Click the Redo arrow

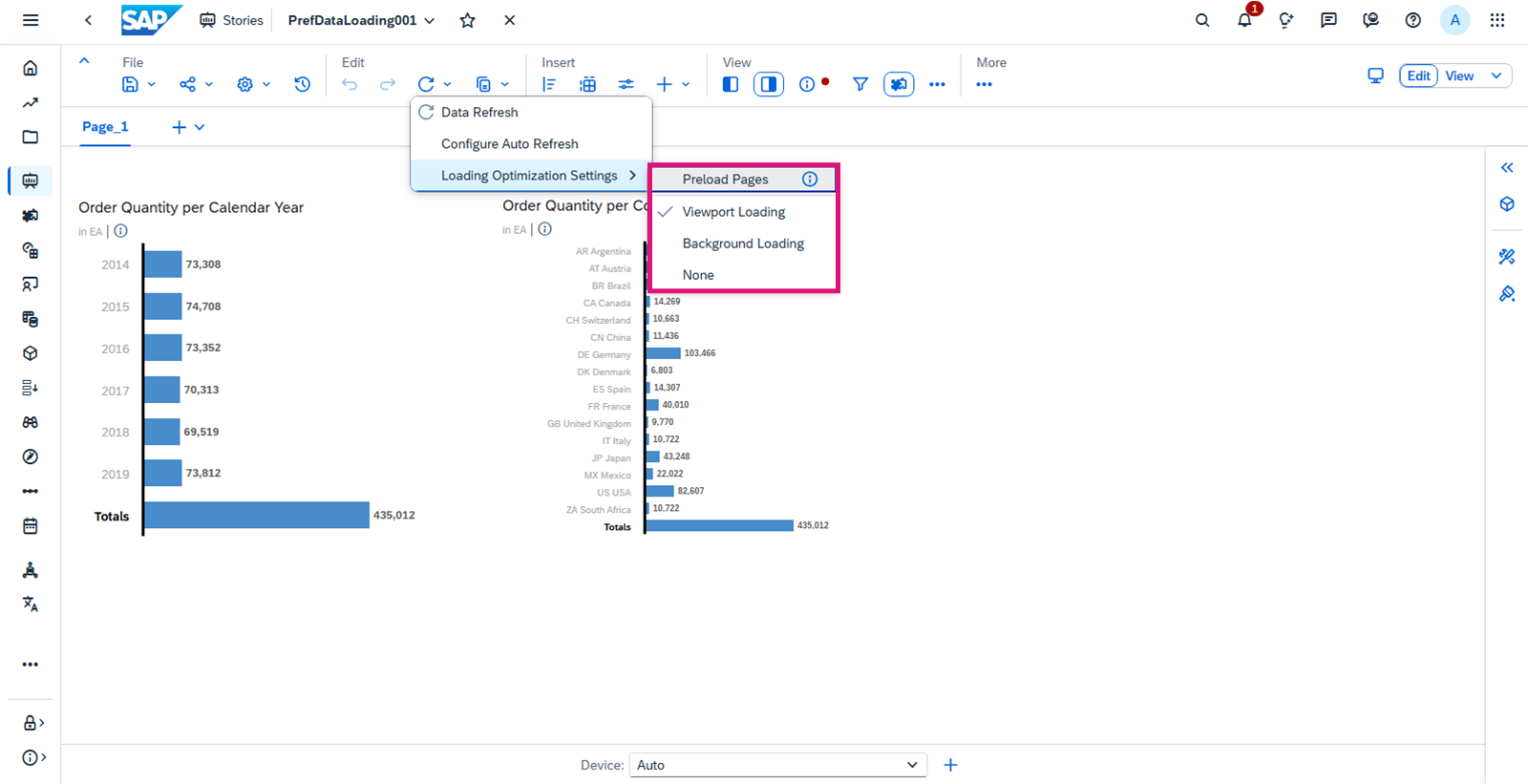(x=388, y=84)
